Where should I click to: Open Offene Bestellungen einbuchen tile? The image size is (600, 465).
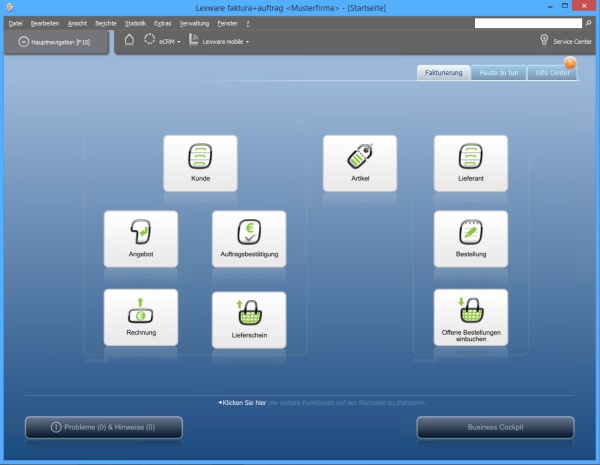tap(471, 317)
